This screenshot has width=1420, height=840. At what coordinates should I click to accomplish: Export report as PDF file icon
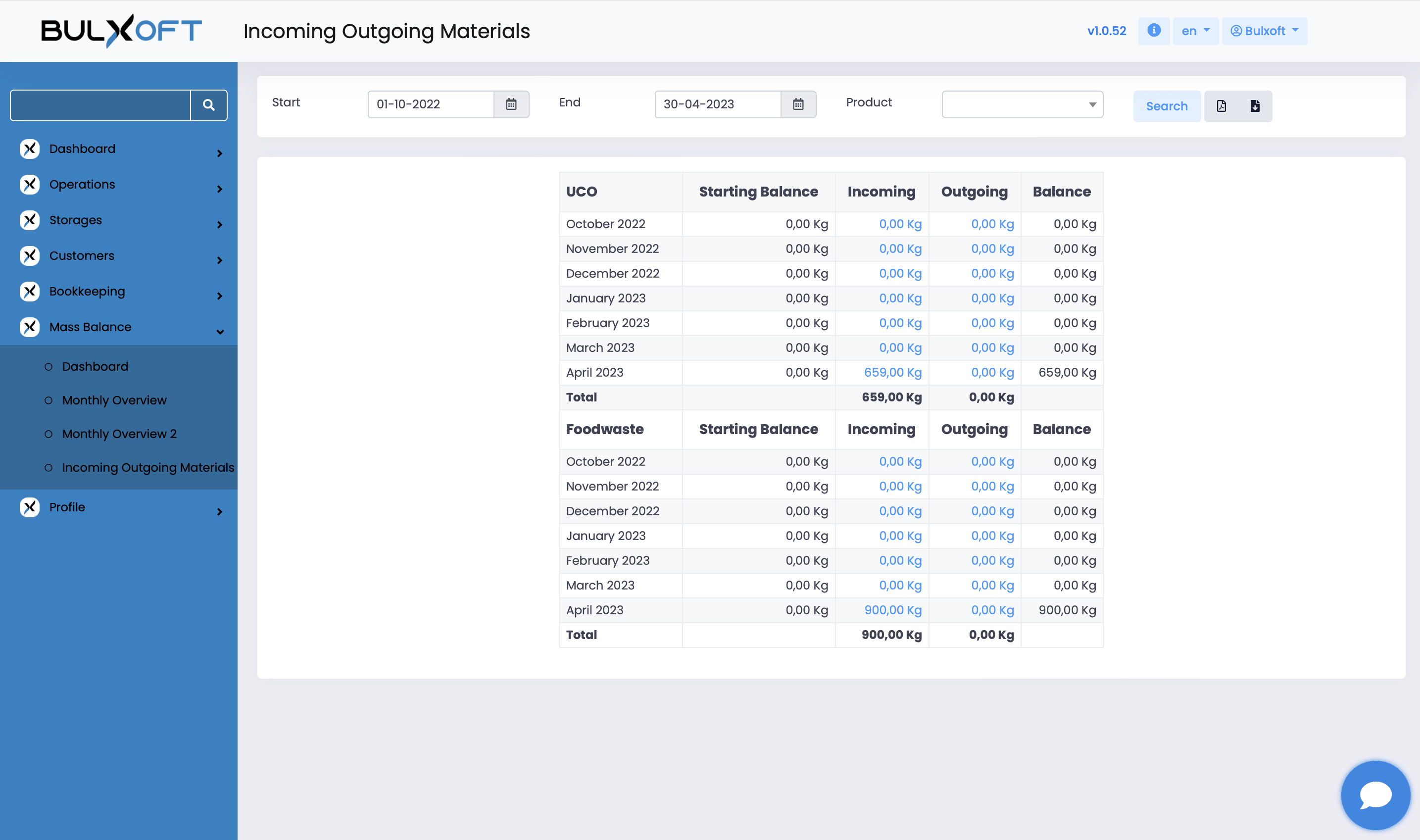point(1222,106)
